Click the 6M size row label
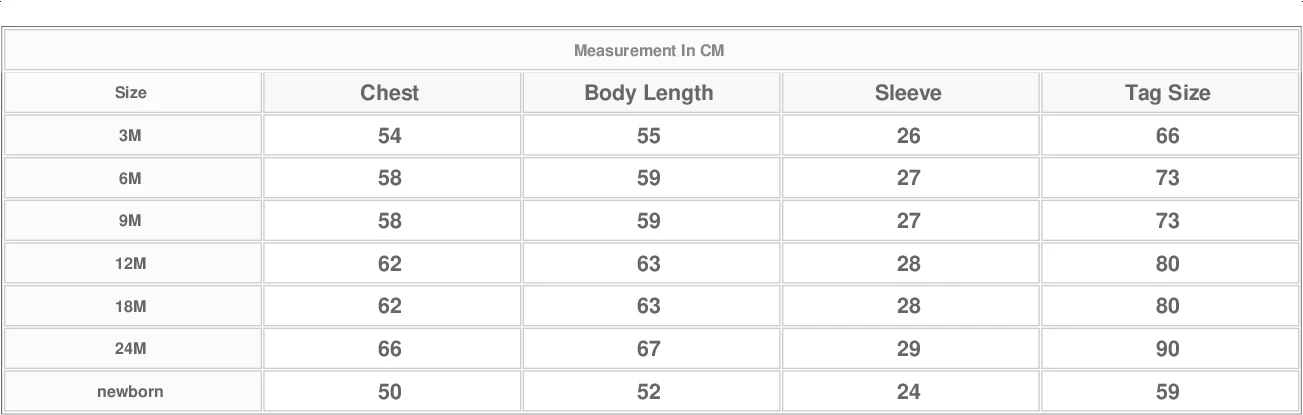Image resolution: width=1303 pixels, height=415 pixels. coord(131,179)
